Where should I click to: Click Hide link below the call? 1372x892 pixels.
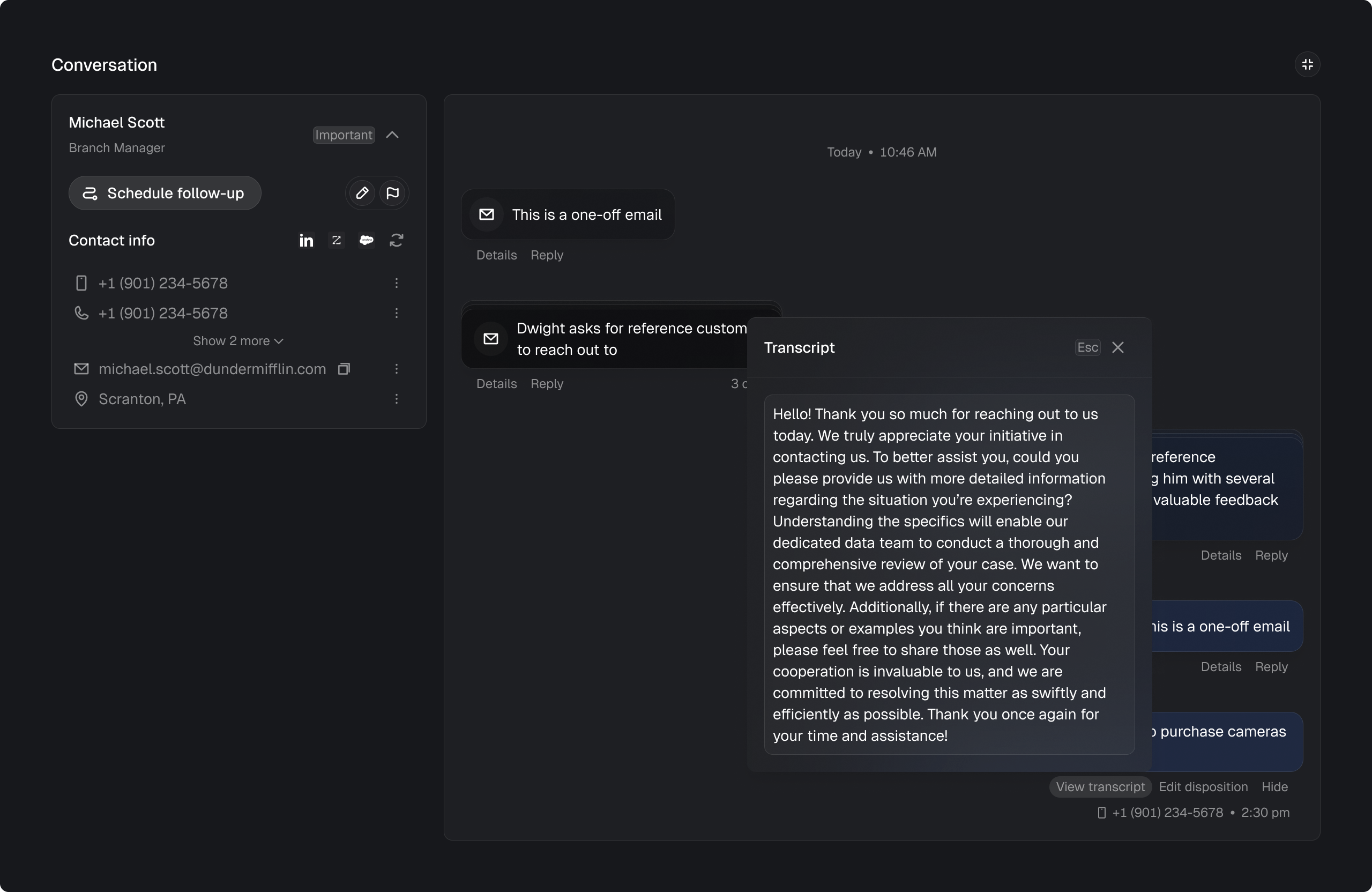click(1274, 787)
